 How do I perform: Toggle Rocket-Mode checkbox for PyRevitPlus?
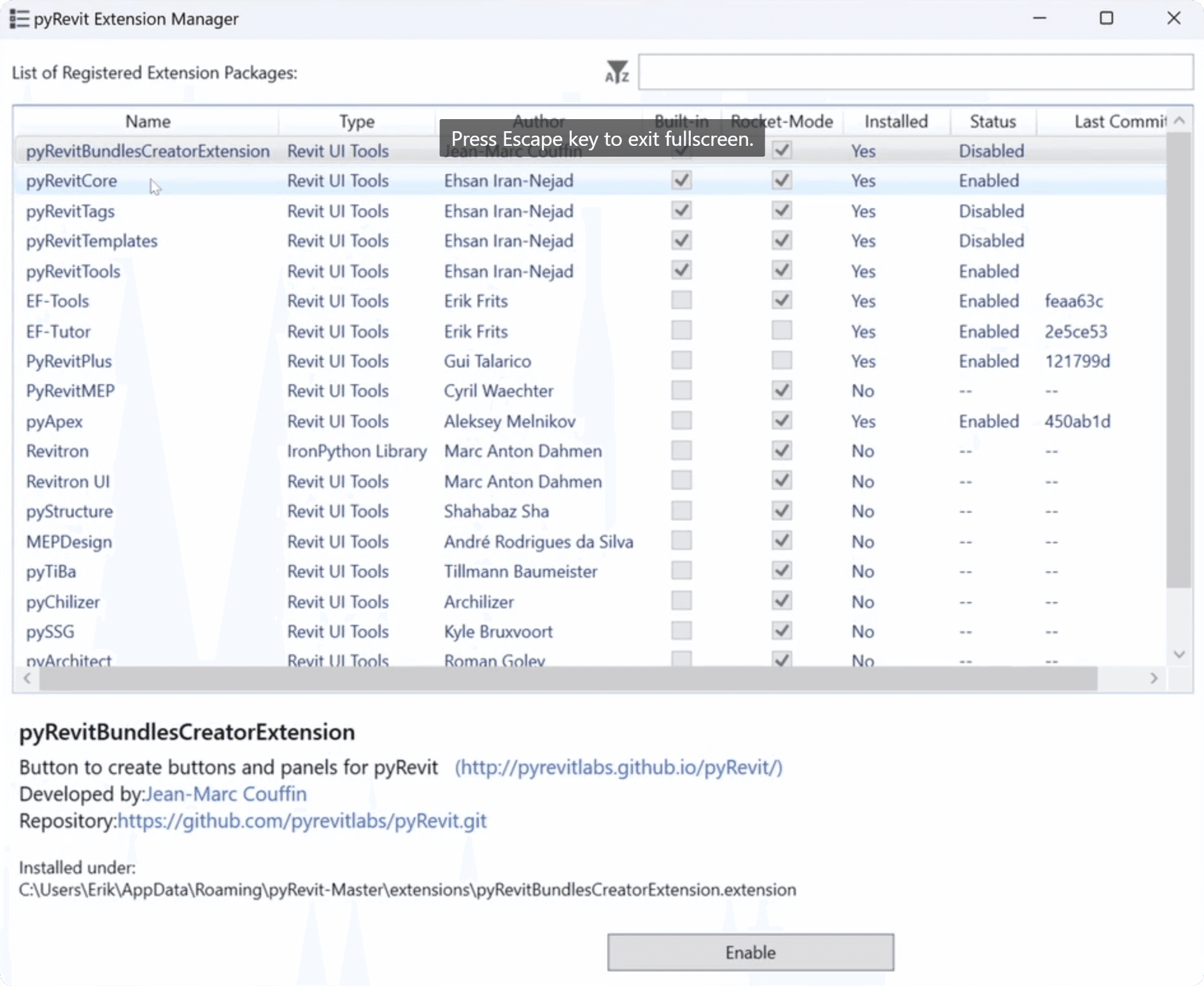pyautogui.click(x=782, y=361)
